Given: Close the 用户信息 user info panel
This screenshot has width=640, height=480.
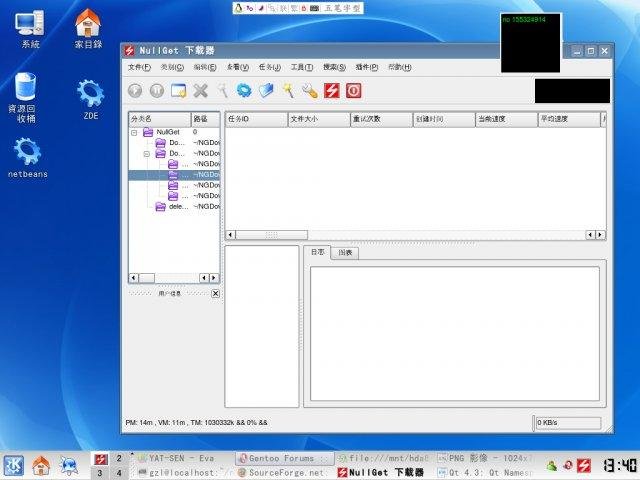Looking at the screenshot, I should 216,293.
